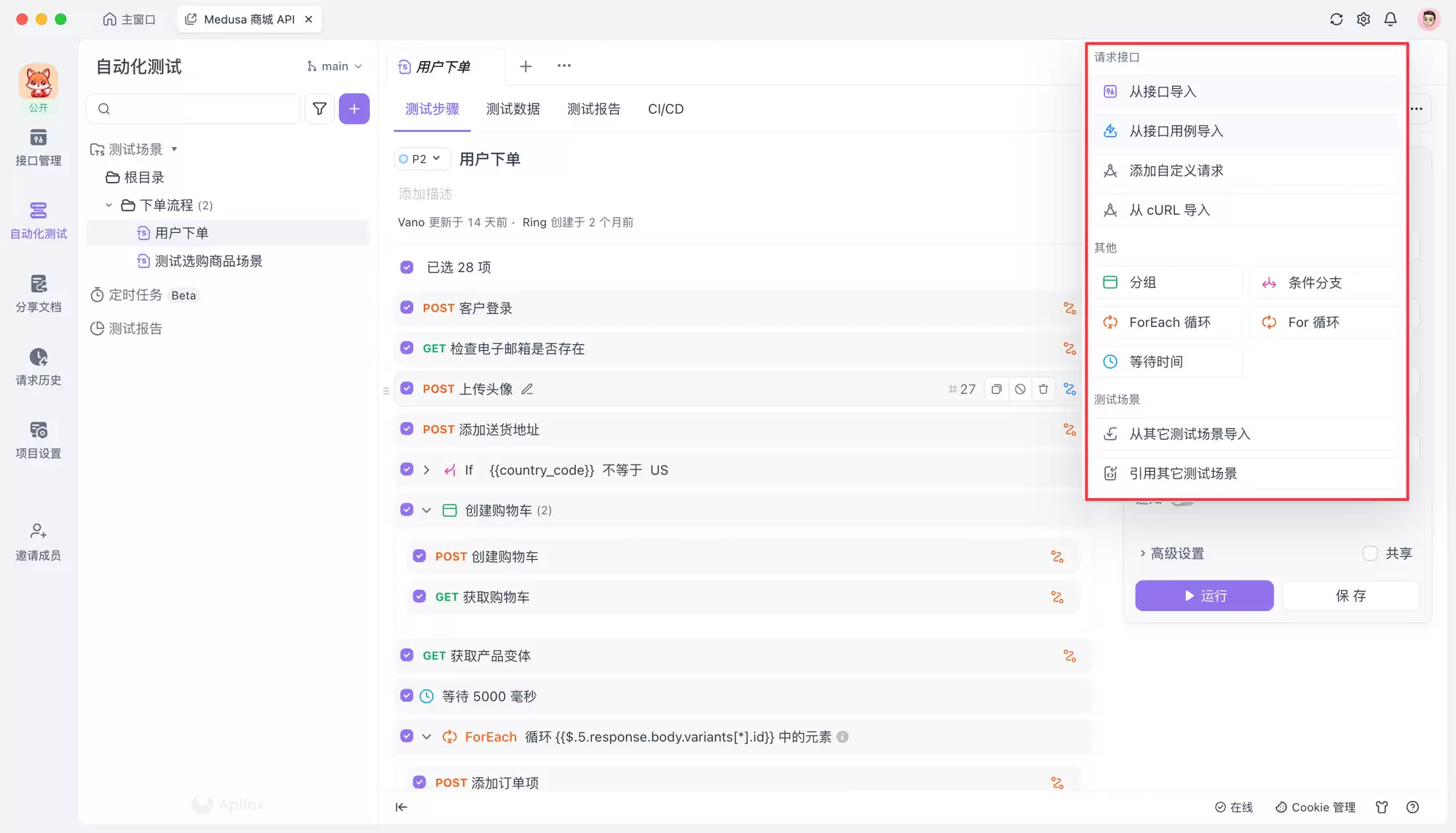Click the purple plus add button
Image resolution: width=1456 pixels, height=833 pixels.
pos(354,109)
